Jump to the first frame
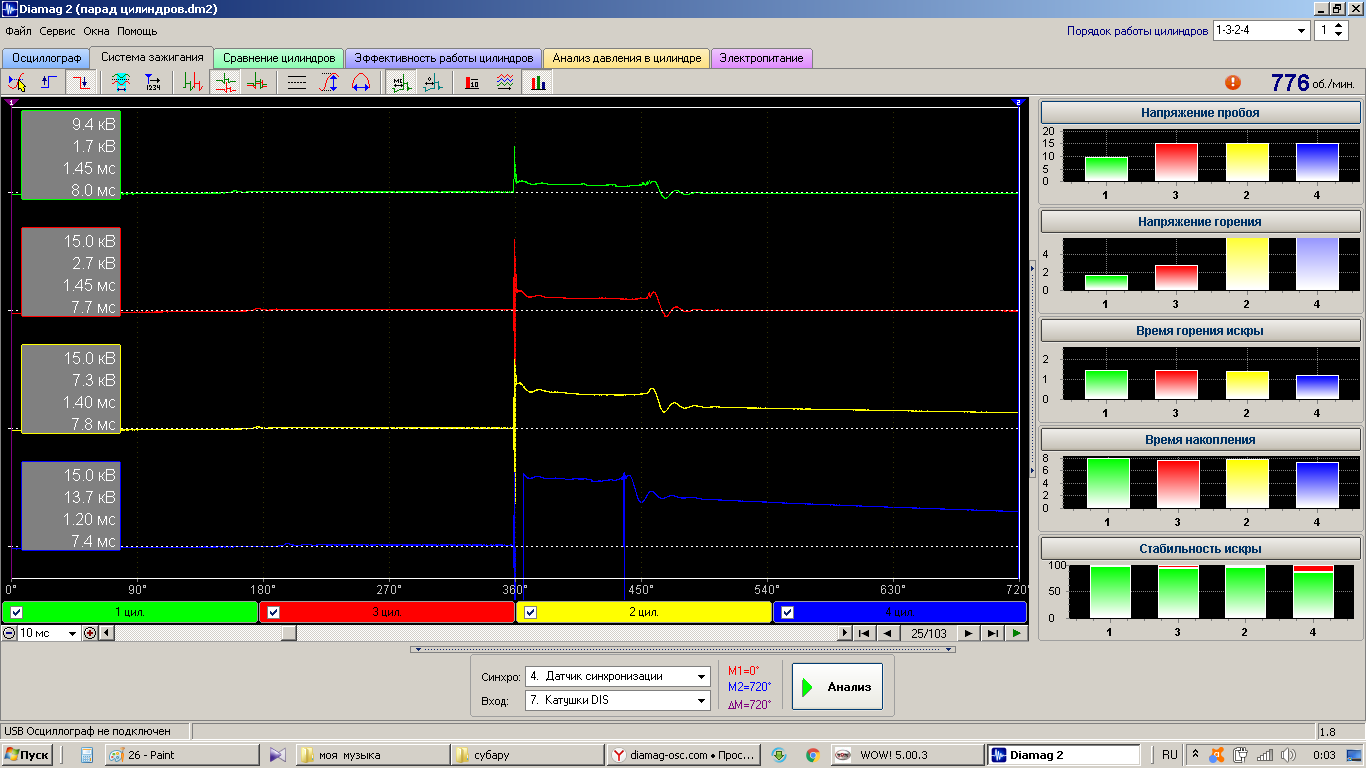 (x=864, y=633)
